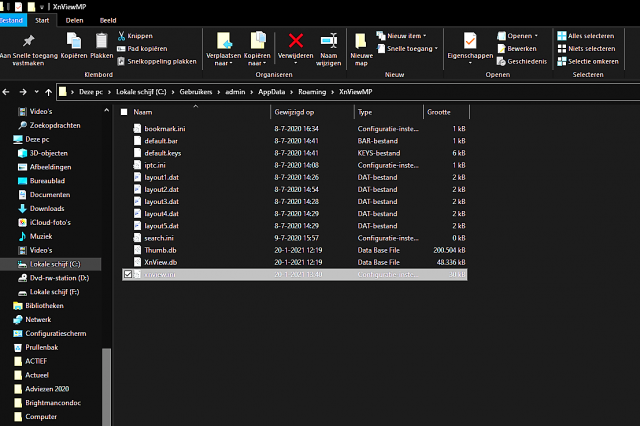640x426 pixels.
Task: Open iCloud-foto's in navigation pane
Action: [44, 222]
